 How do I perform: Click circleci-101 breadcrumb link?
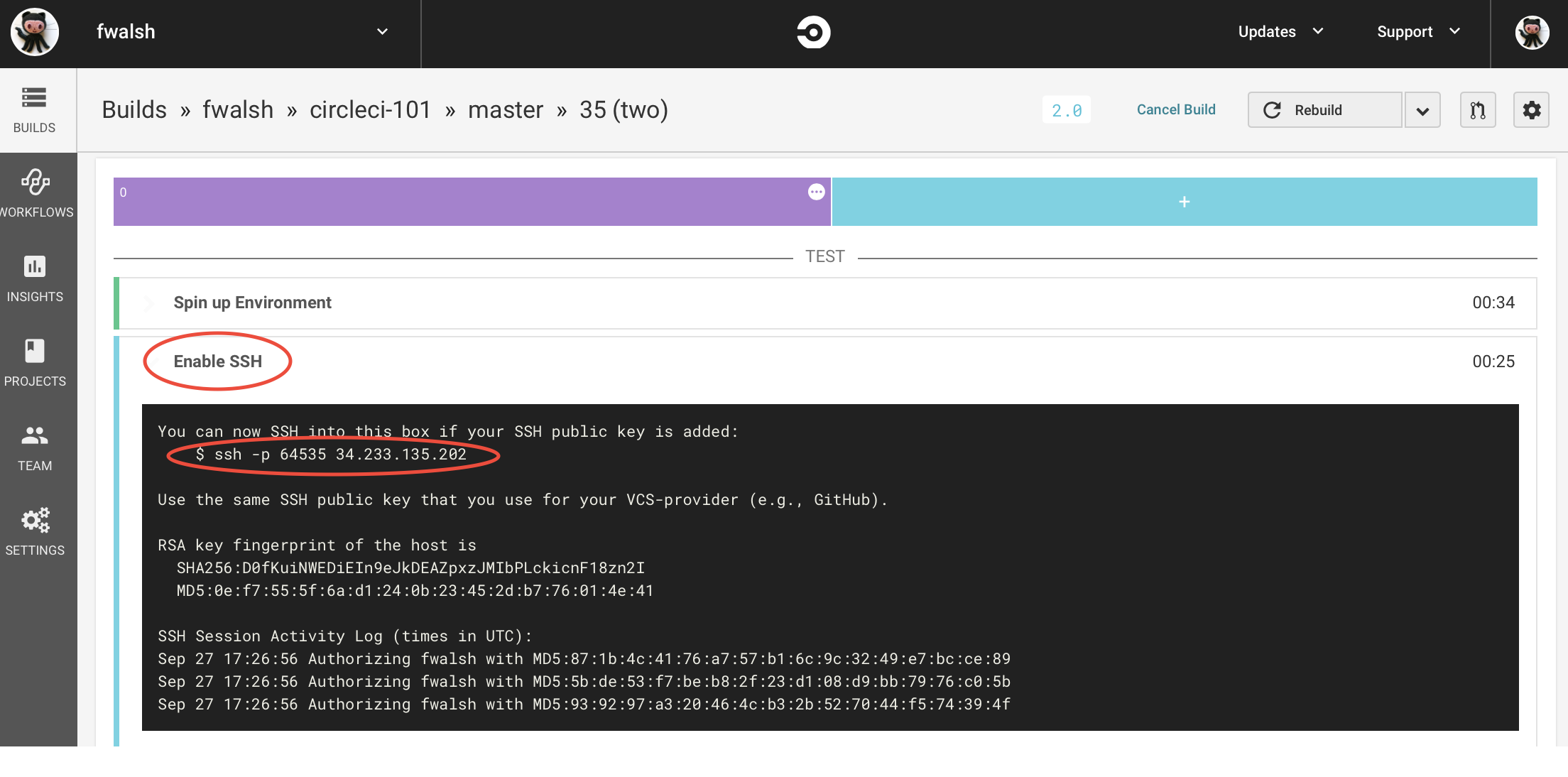click(x=370, y=110)
